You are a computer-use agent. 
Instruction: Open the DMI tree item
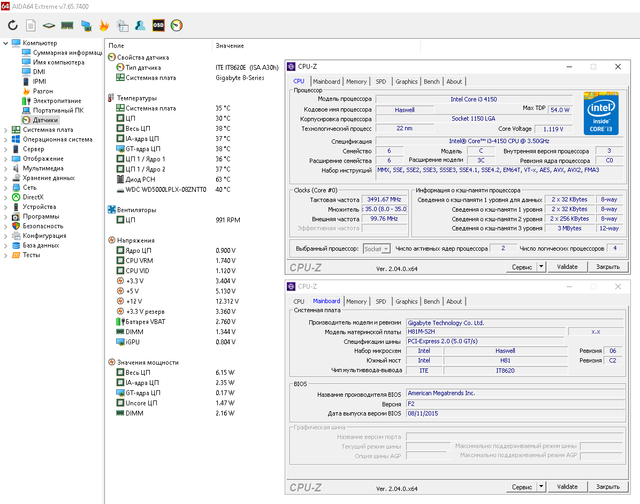pyautogui.click(x=34, y=71)
